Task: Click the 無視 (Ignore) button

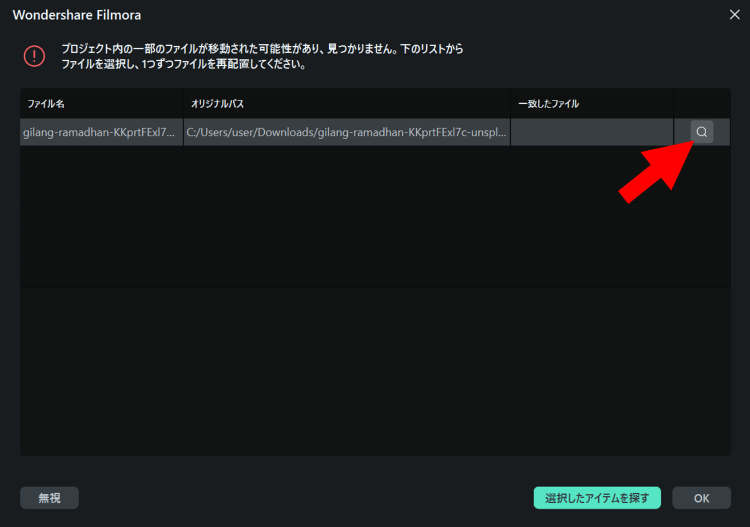Action: 49,498
